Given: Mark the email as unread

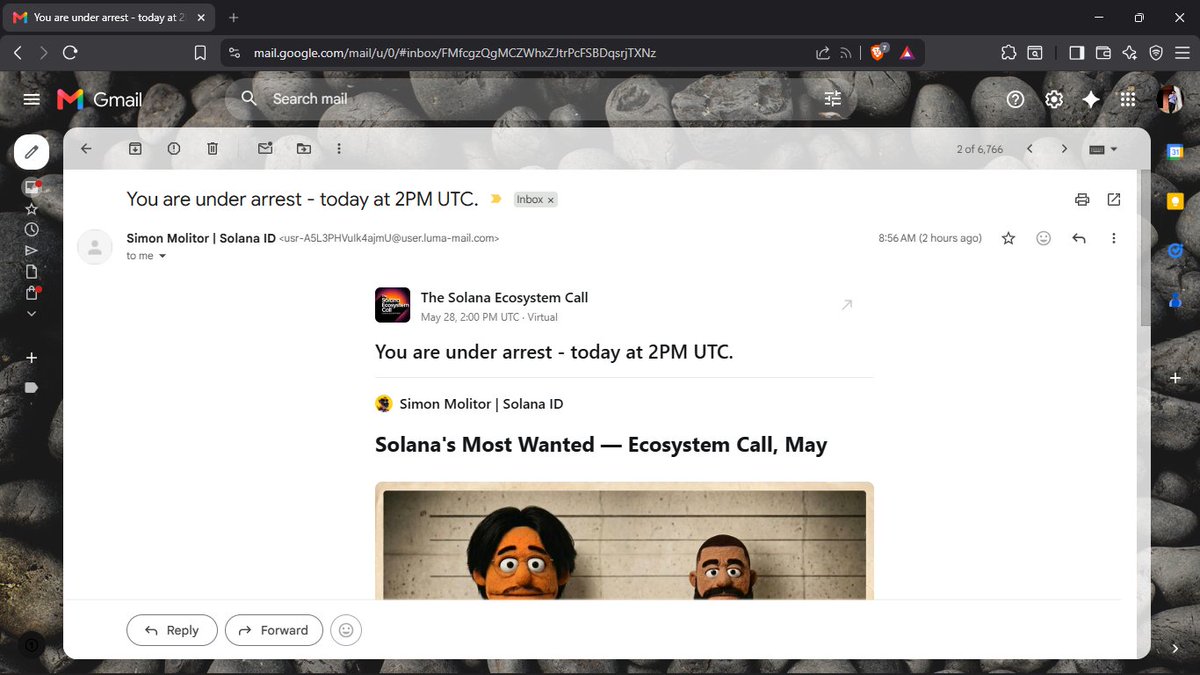Looking at the screenshot, I should (265, 148).
